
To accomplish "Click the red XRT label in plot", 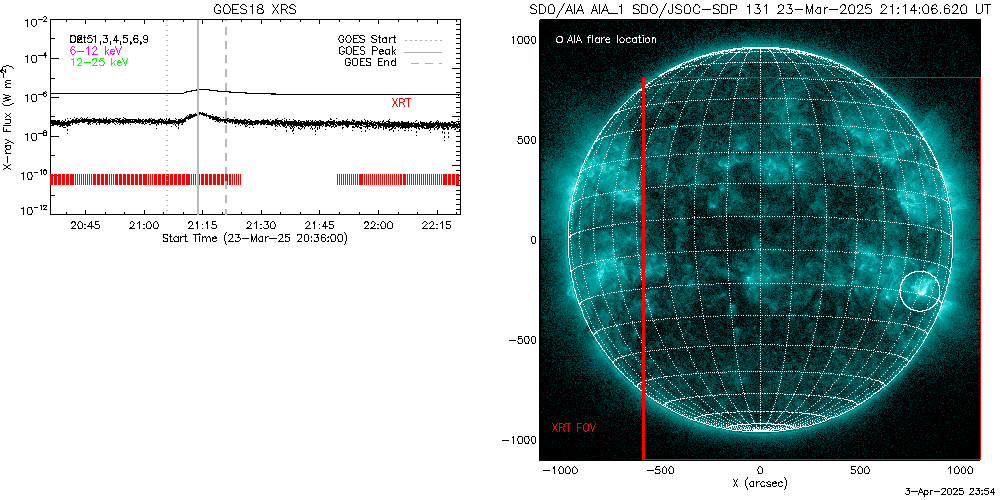I will 401,102.
